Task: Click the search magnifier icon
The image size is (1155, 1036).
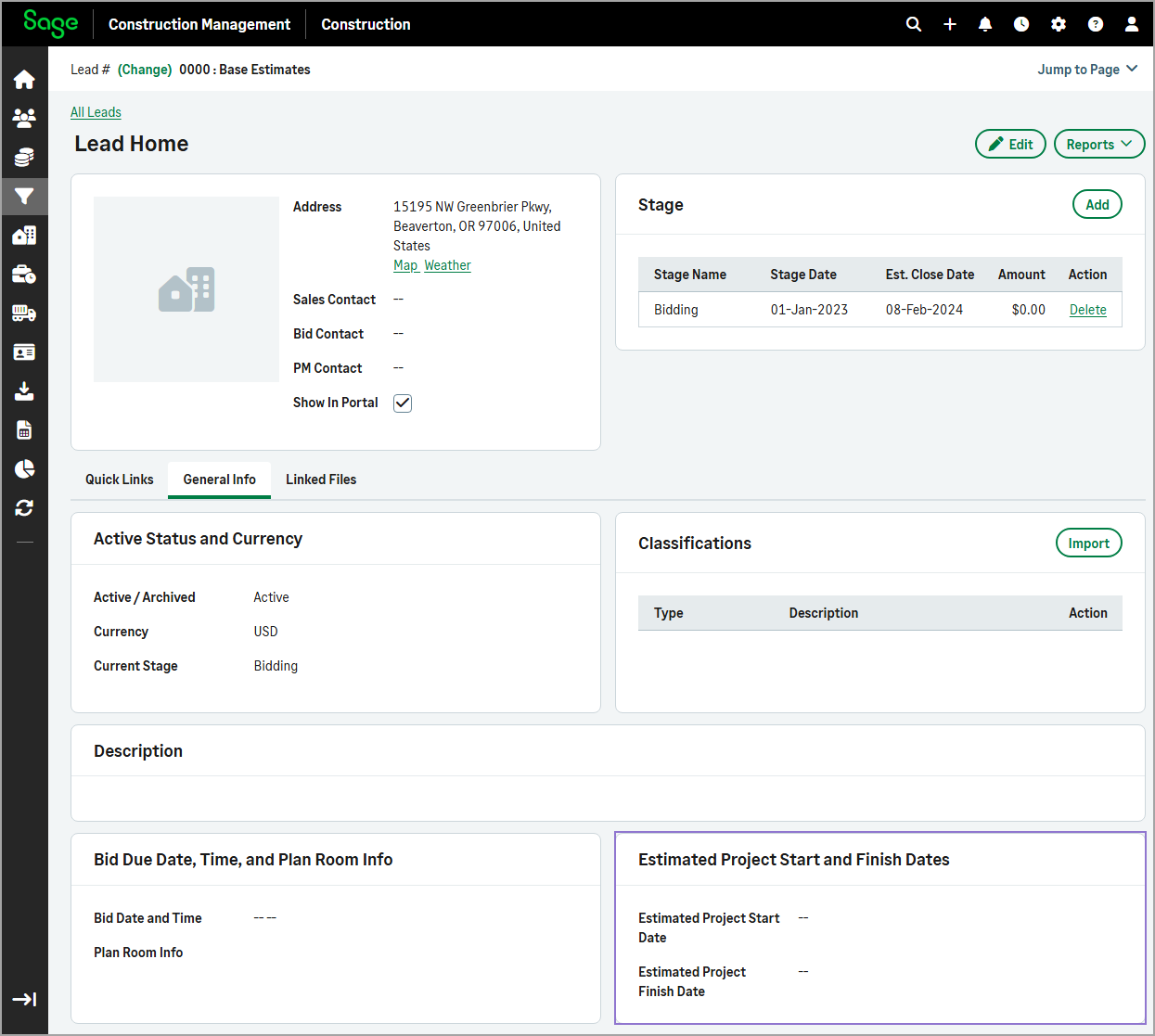Action: click(914, 24)
